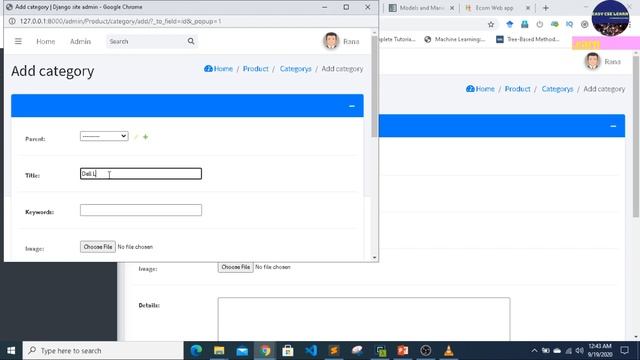Open Machine Learning bookmark
The width and height of the screenshot is (640, 360).
[x=454, y=39]
